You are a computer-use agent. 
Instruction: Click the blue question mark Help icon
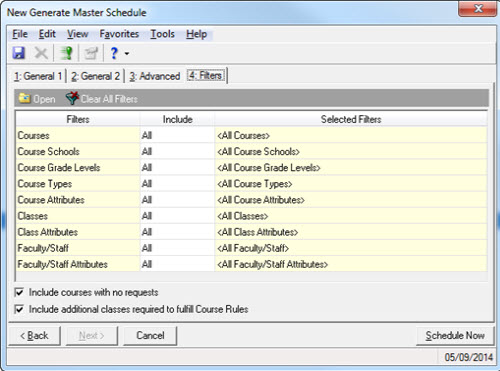click(114, 53)
